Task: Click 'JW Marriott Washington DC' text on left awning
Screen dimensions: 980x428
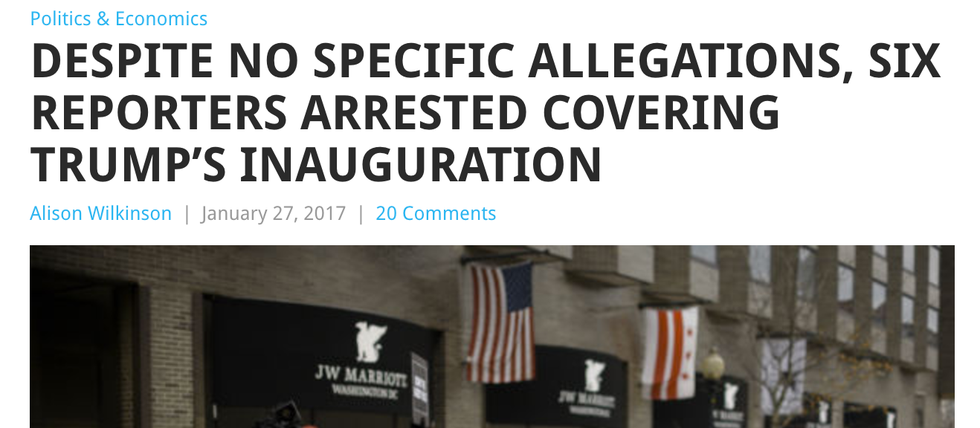Action: pos(361,382)
